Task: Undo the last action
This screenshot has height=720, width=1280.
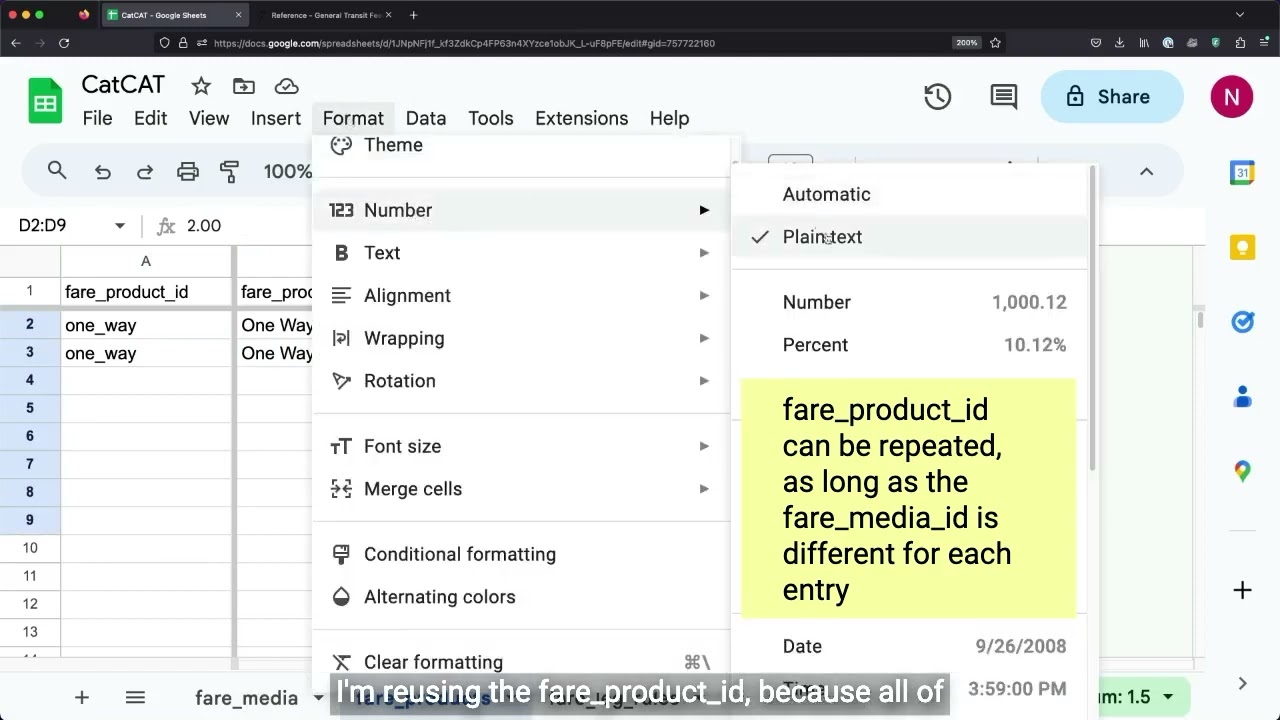Action: coord(102,172)
